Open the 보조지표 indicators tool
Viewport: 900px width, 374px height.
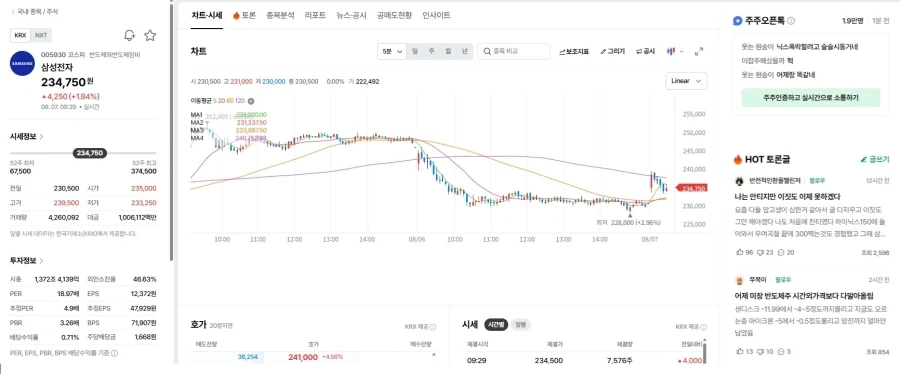[574, 51]
